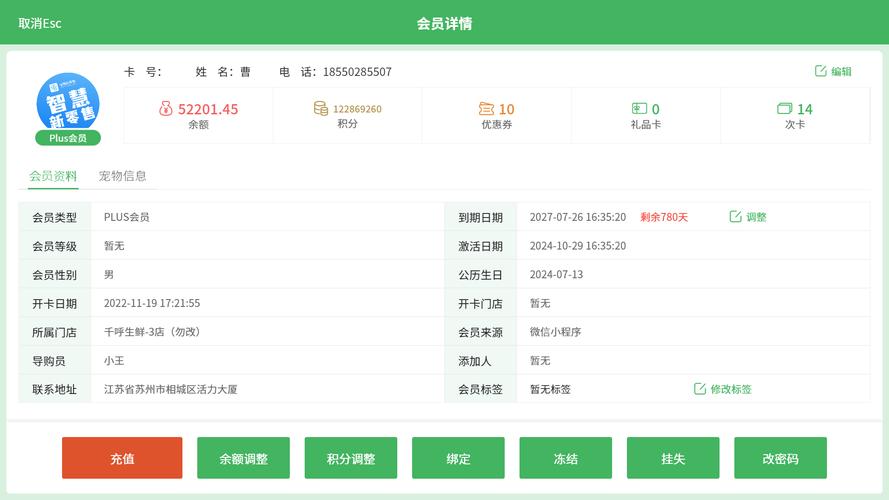Switch to the 宠物信息 tab
This screenshot has width=889, height=500.
[122, 176]
